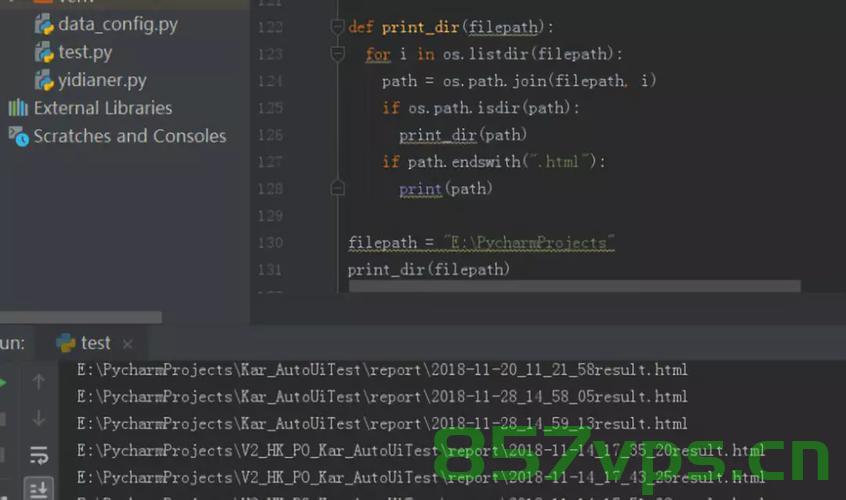Image resolution: width=846 pixels, height=500 pixels.
Task: Collapse the for loop fold marker
Action: point(337,53)
